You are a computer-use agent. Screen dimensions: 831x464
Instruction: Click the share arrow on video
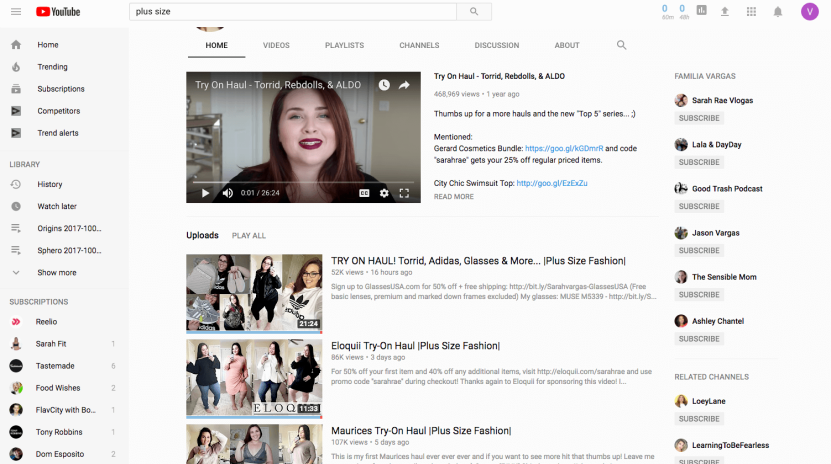(404, 85)
